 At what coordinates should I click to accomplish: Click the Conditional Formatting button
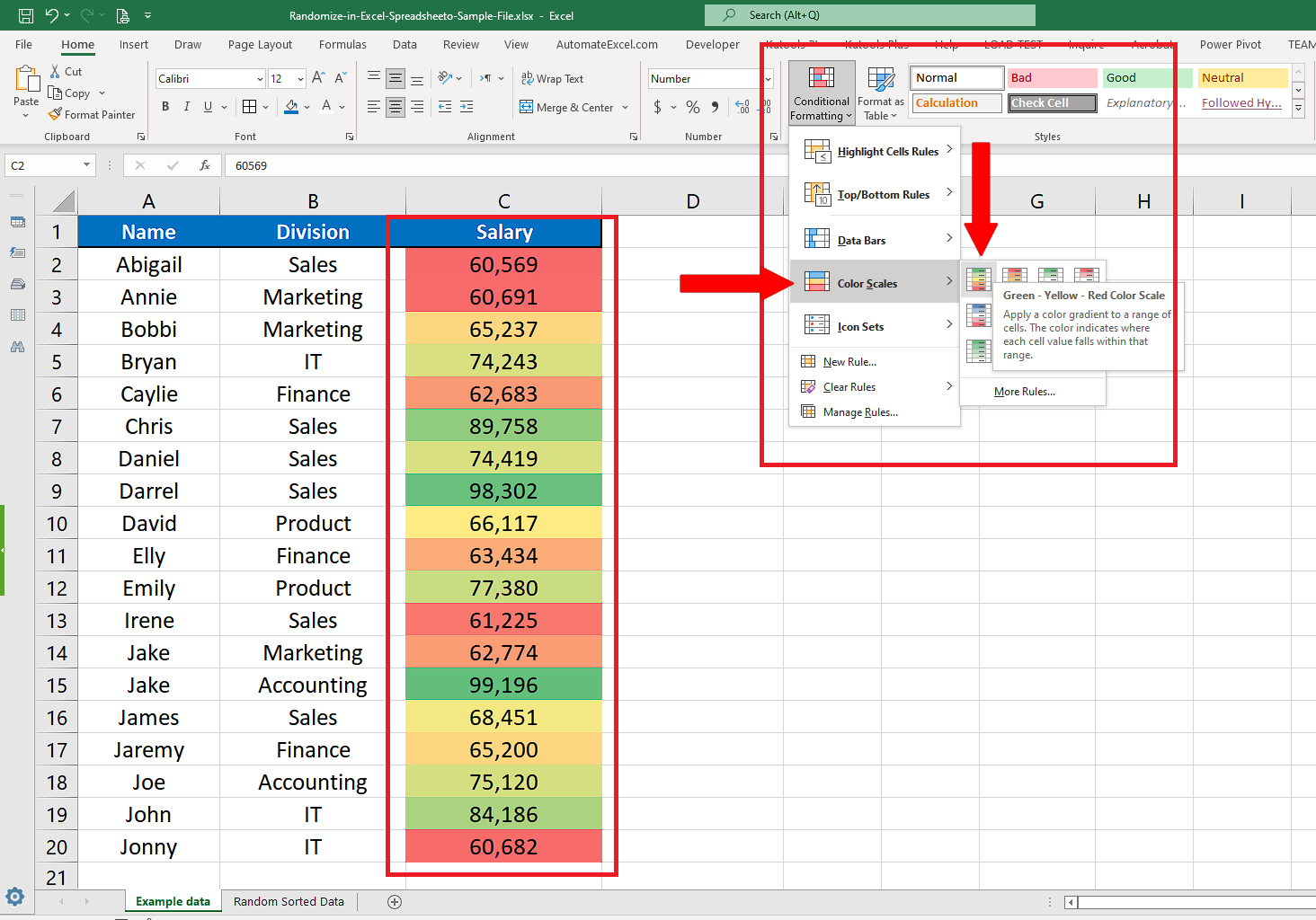822,93
